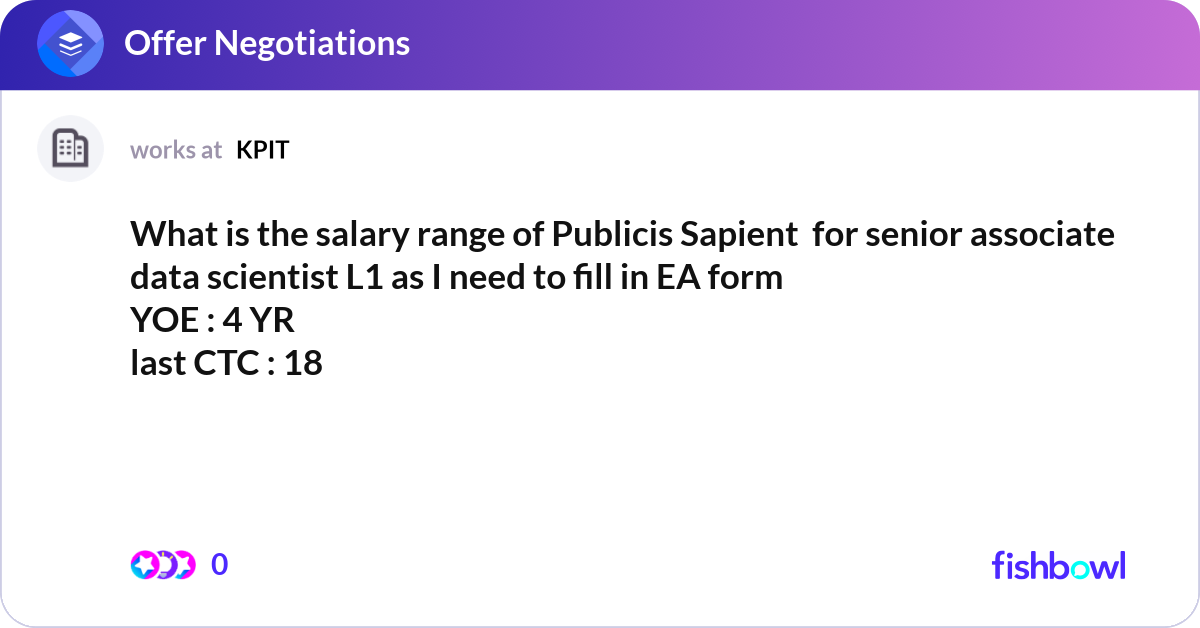Click the reaction count showing 0
1200x628 pixels.
218,564
